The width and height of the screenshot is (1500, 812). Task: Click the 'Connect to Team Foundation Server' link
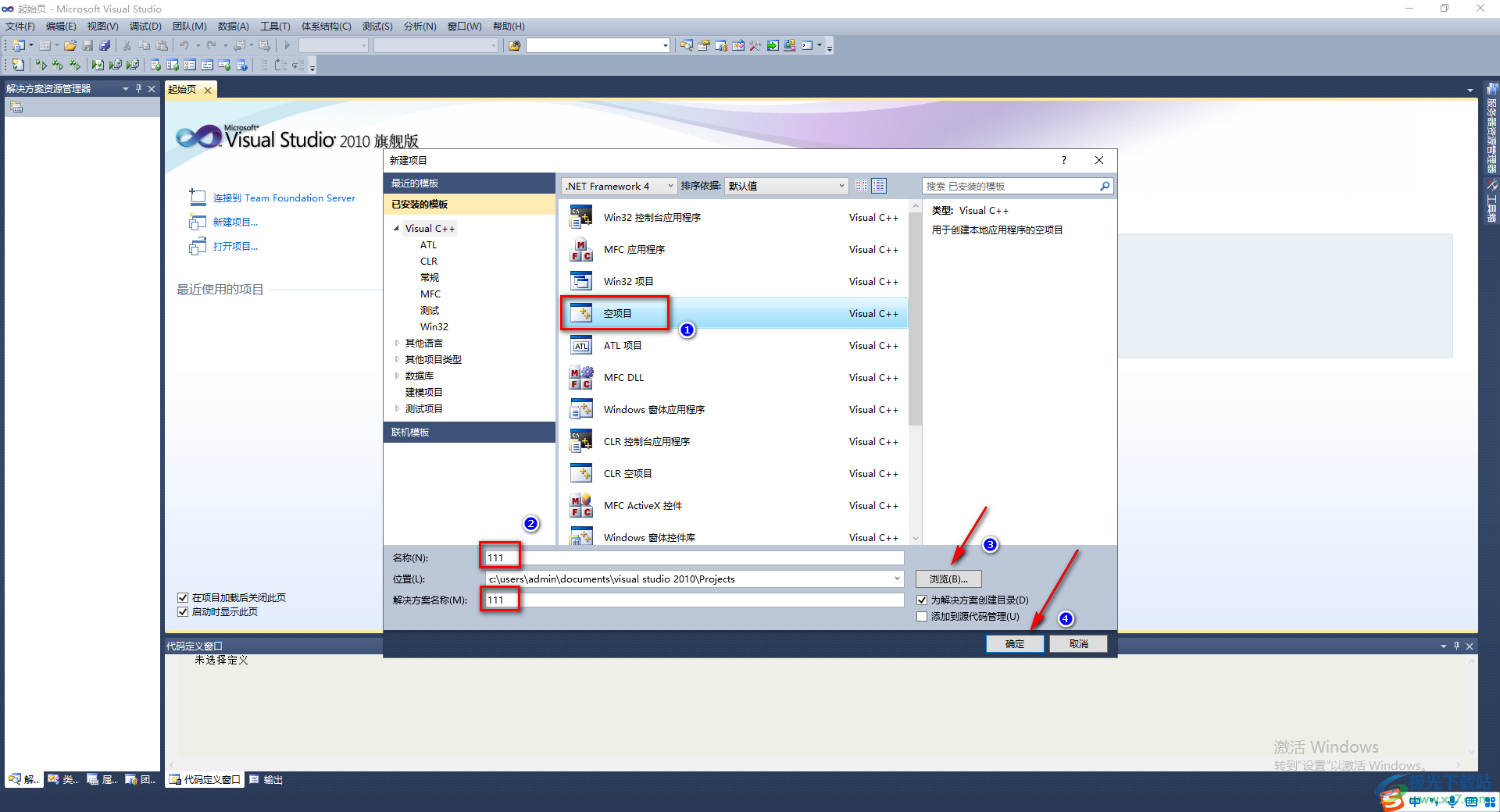tap(284, 198)
